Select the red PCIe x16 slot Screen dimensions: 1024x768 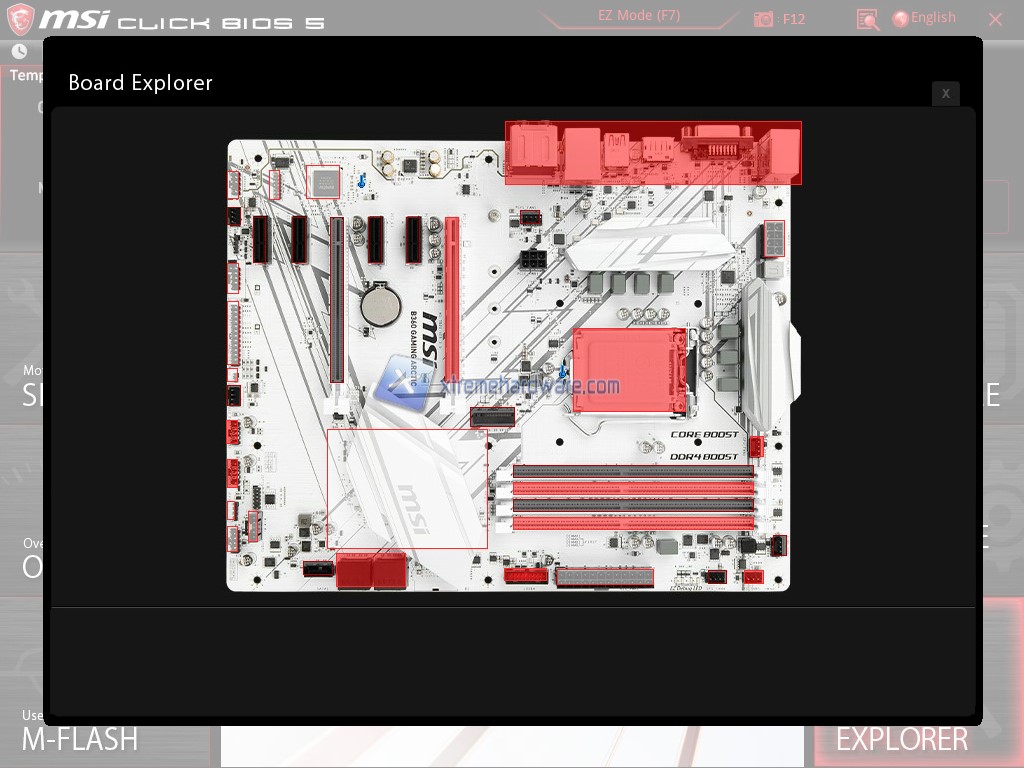(452, 299)
